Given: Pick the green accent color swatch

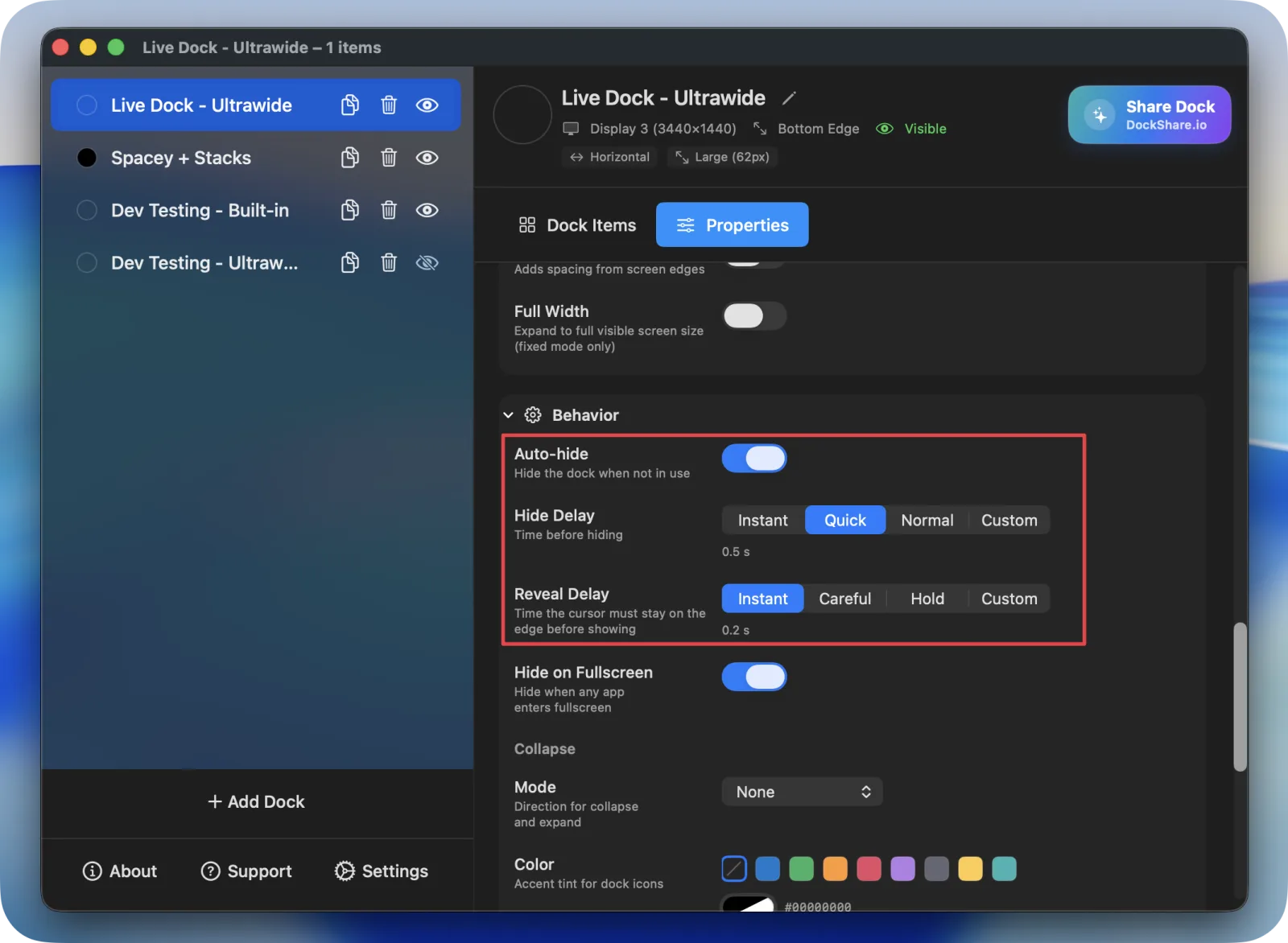Looking at the screenshot, I should 802,869.
